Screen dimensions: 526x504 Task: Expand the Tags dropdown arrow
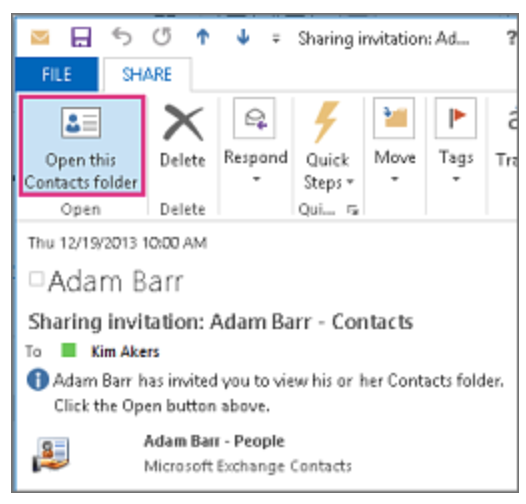pyautogui.click(x=456, y=179)
